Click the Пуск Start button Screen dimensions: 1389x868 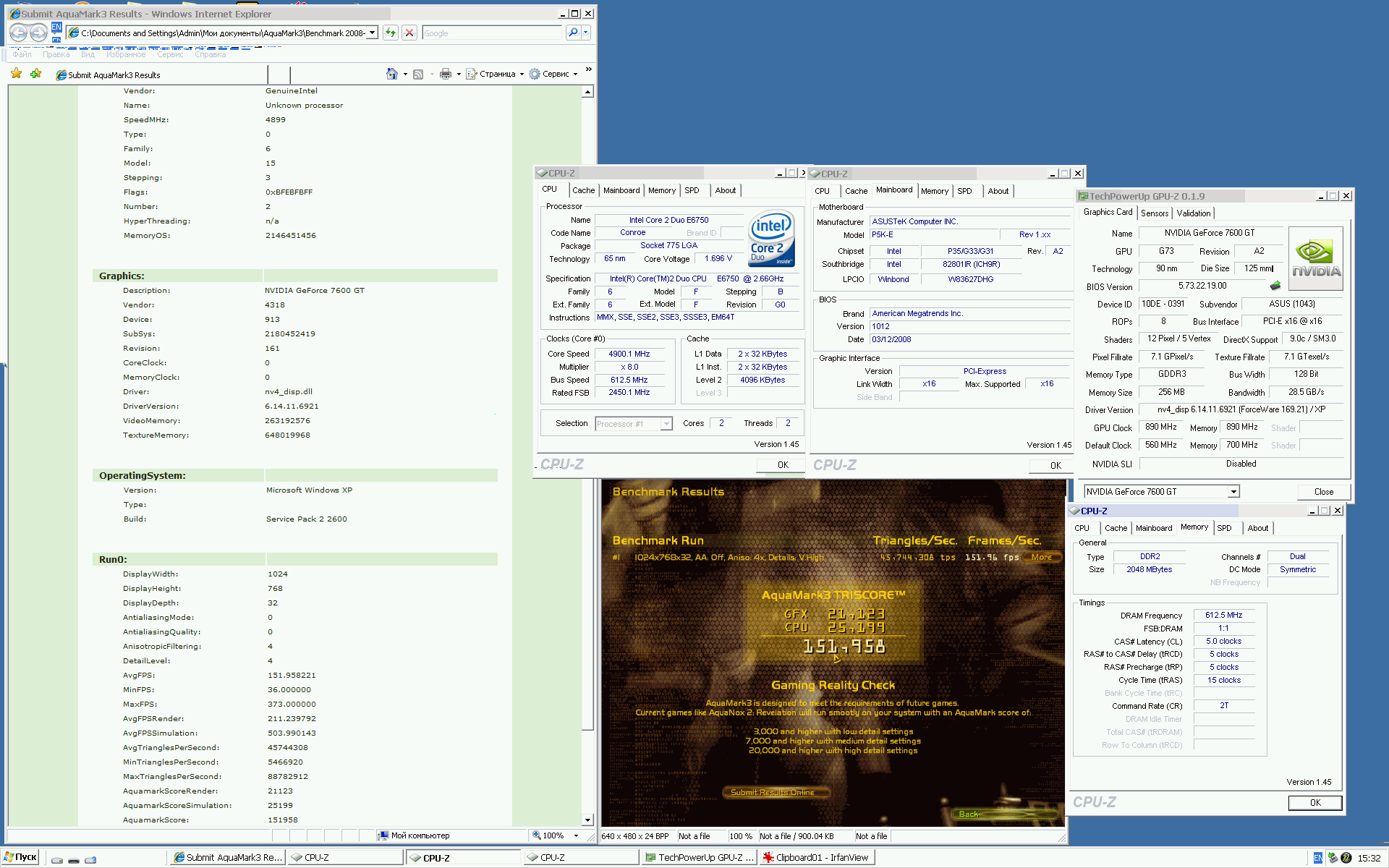coord(20,857)
